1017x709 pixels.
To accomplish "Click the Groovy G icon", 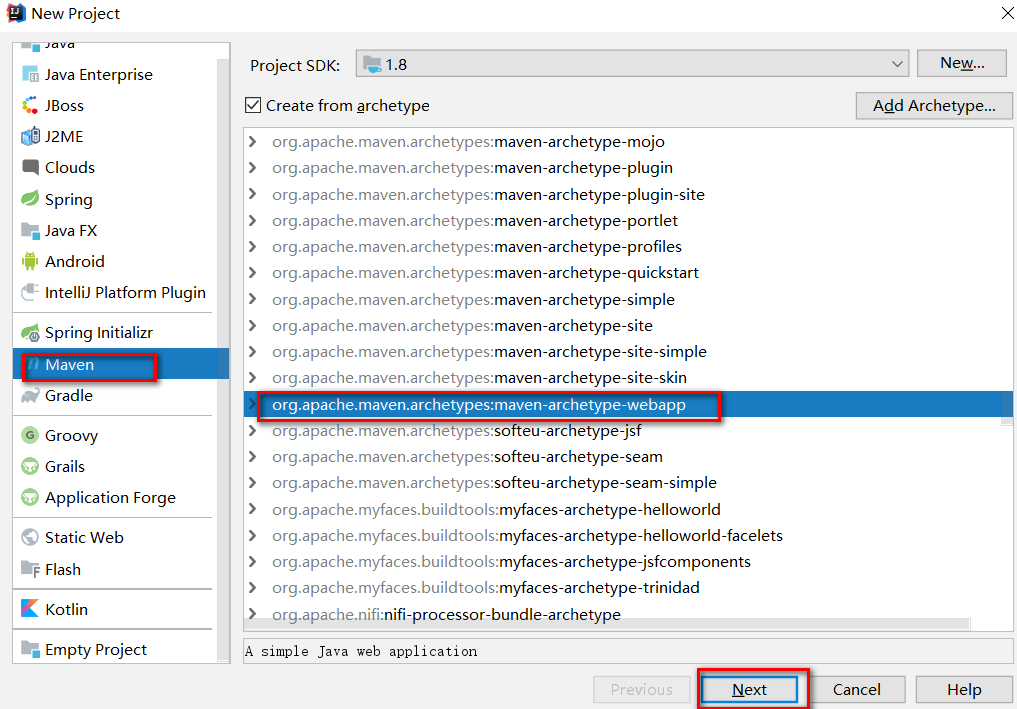I will click(30, 435).
